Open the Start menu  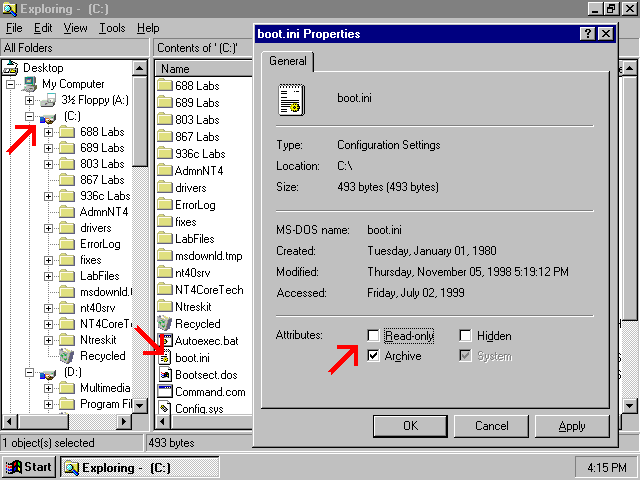point(29,467)
